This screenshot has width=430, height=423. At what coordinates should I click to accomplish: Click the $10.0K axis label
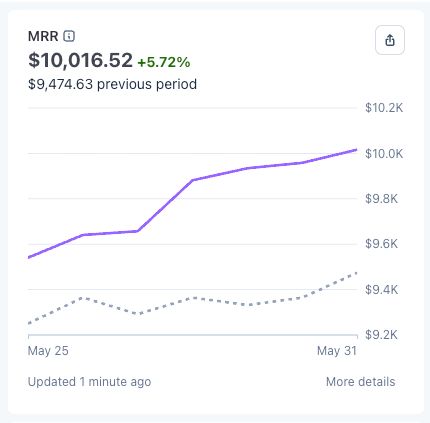(384, 154)
